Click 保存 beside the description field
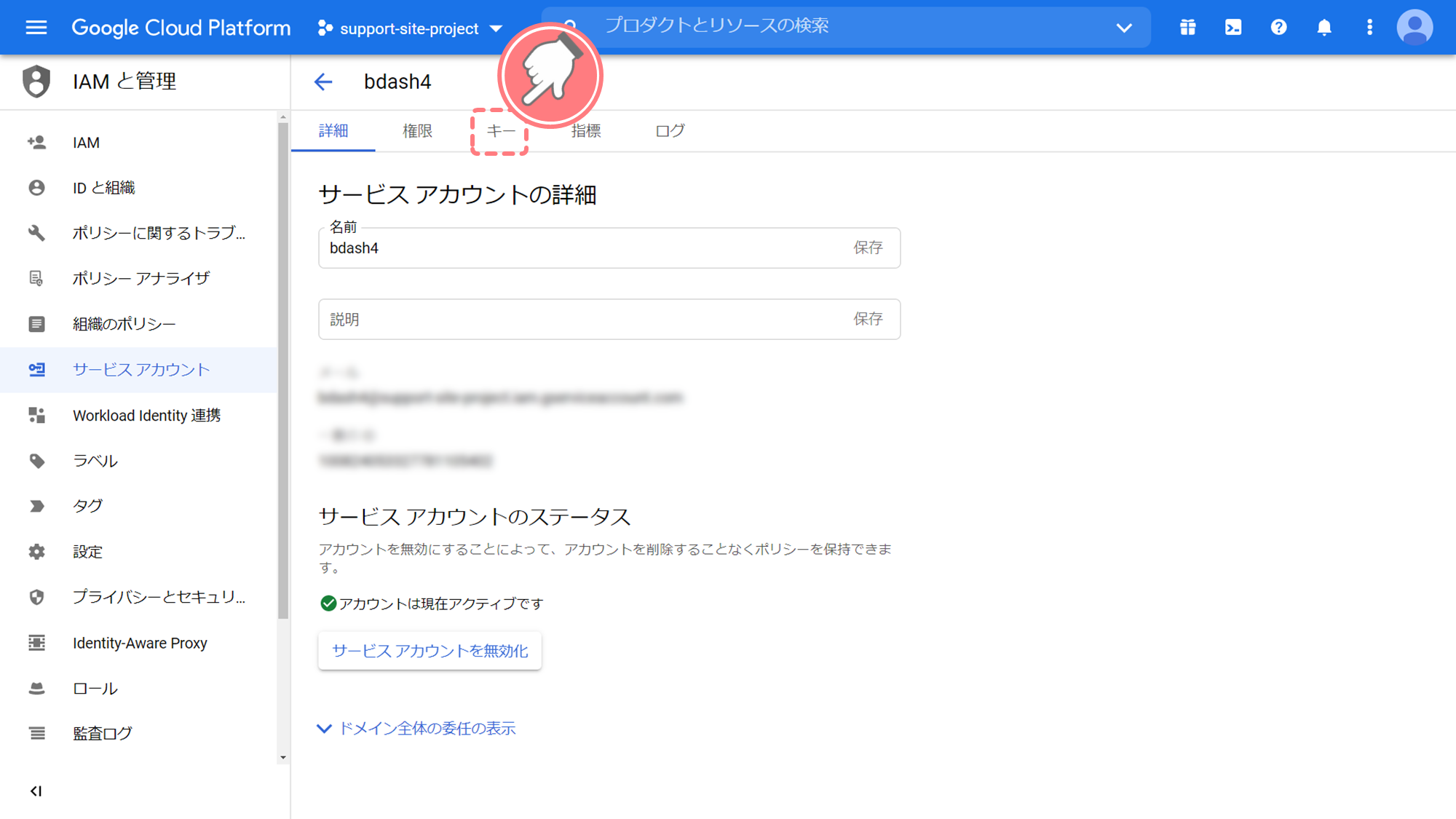 [868, 319]
